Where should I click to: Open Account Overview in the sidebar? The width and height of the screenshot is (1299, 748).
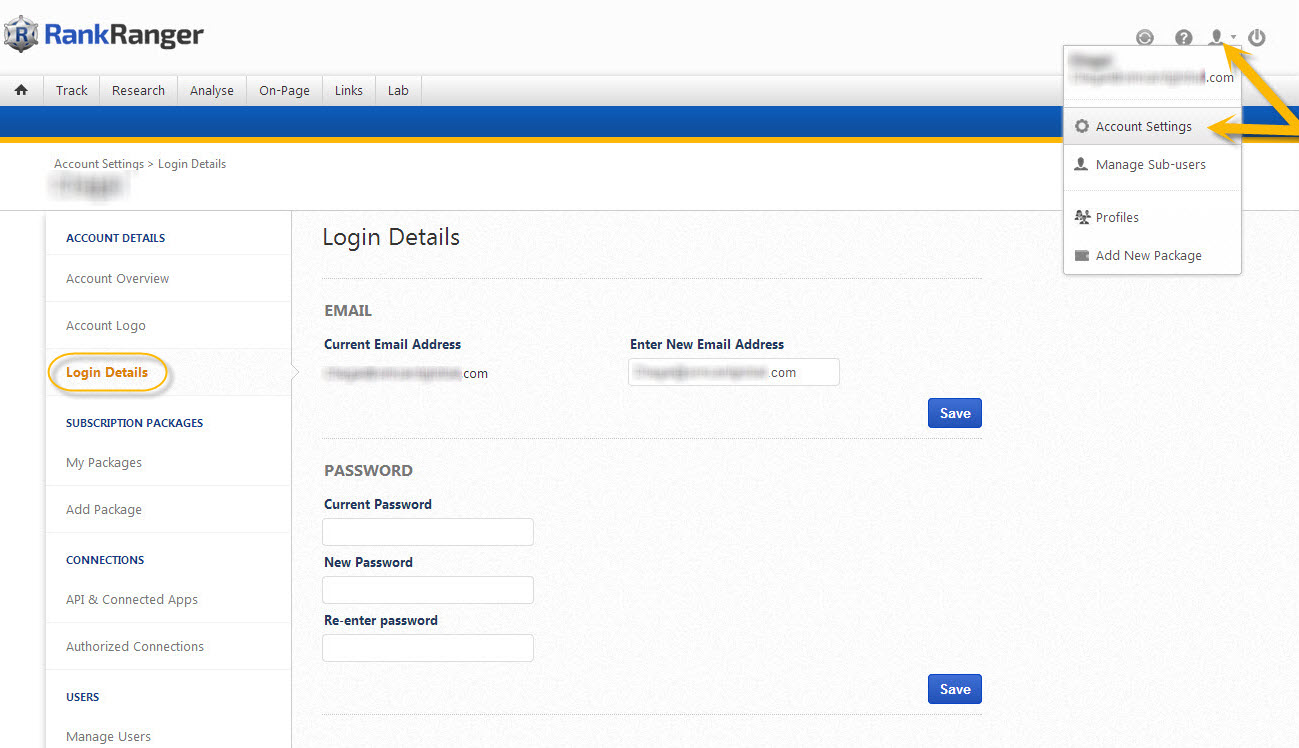click(x=118, y=278)
